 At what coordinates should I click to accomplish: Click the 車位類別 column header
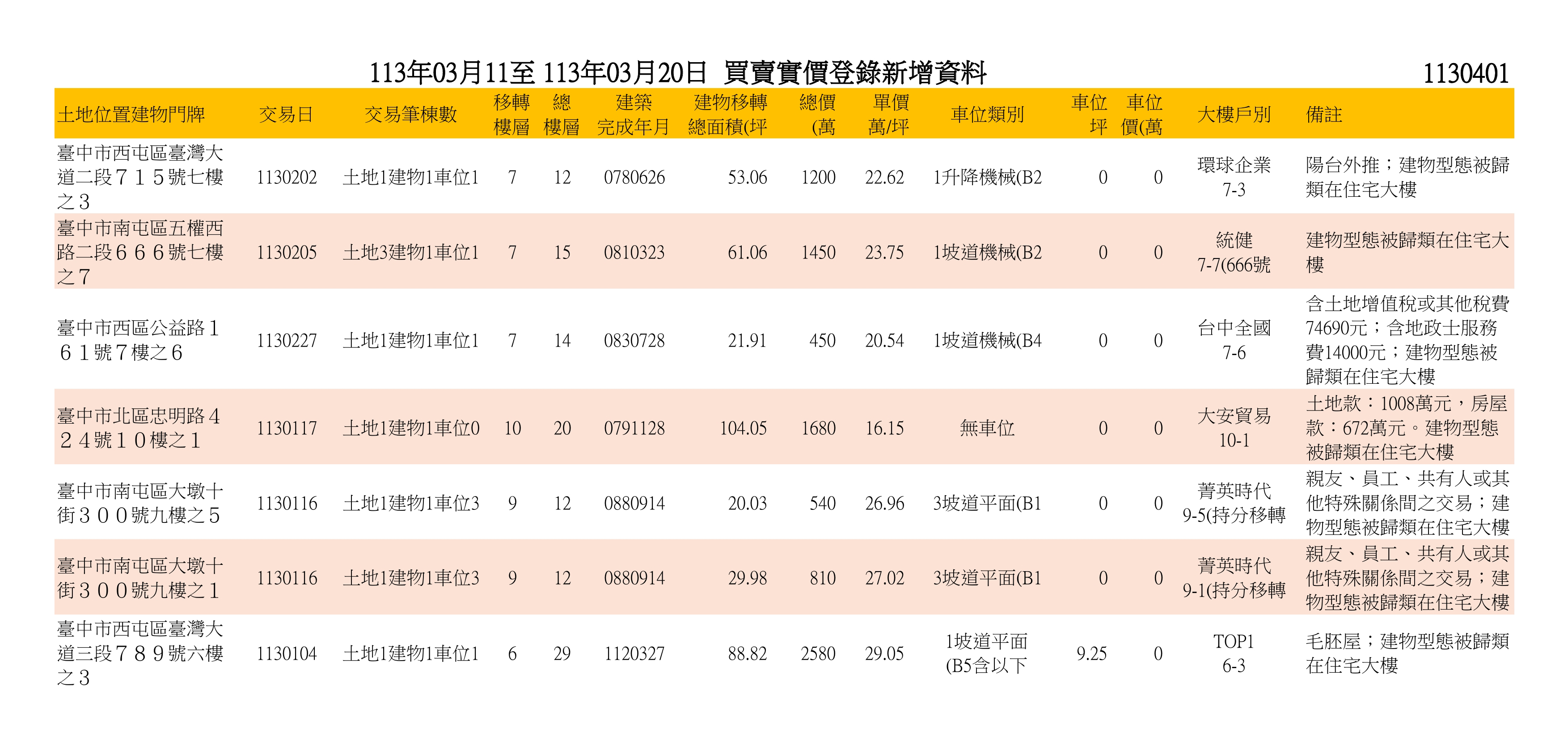click(987, 115)
